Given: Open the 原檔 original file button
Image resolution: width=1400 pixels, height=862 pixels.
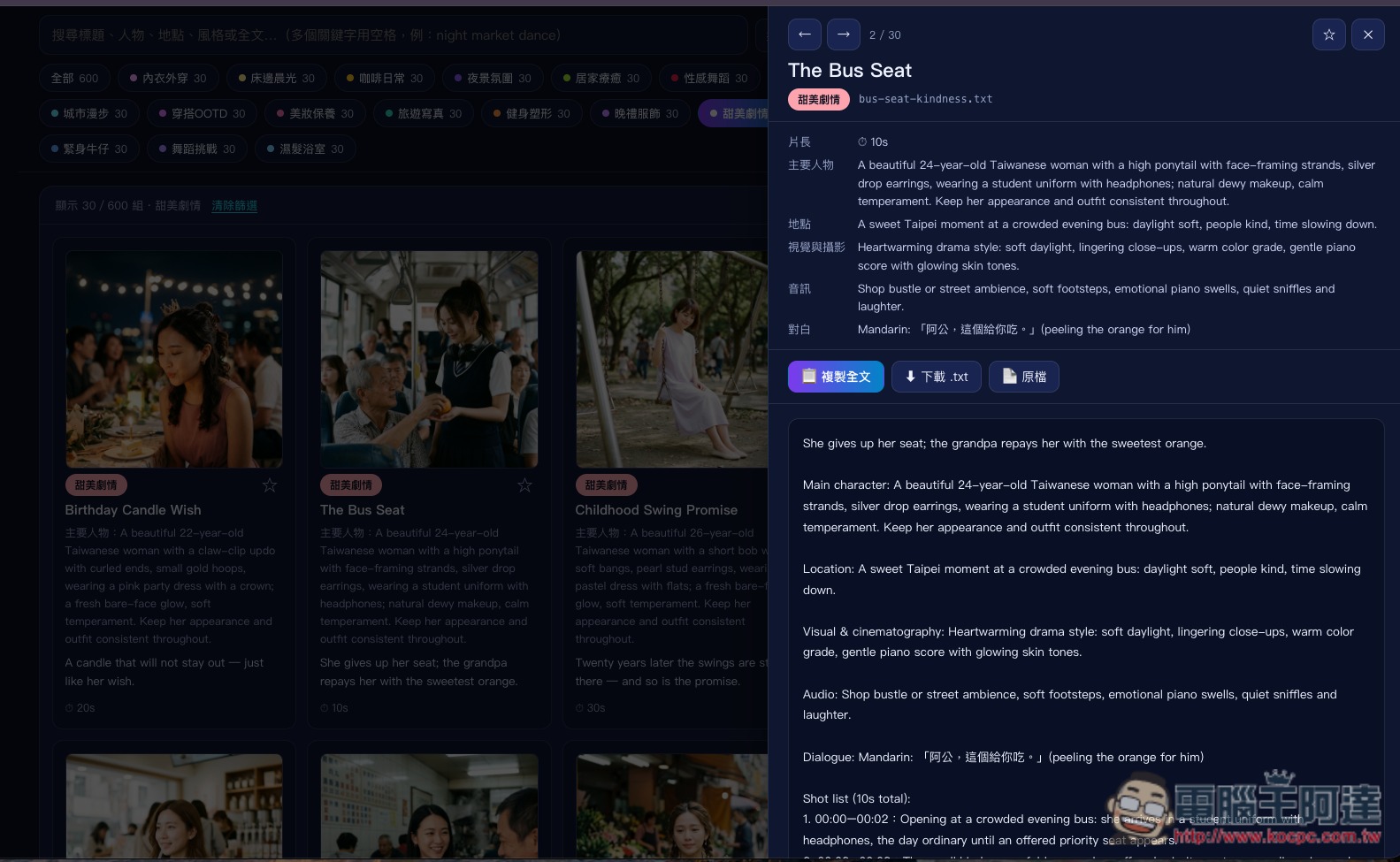Looking at the screenshot, I should [1023, 377].
